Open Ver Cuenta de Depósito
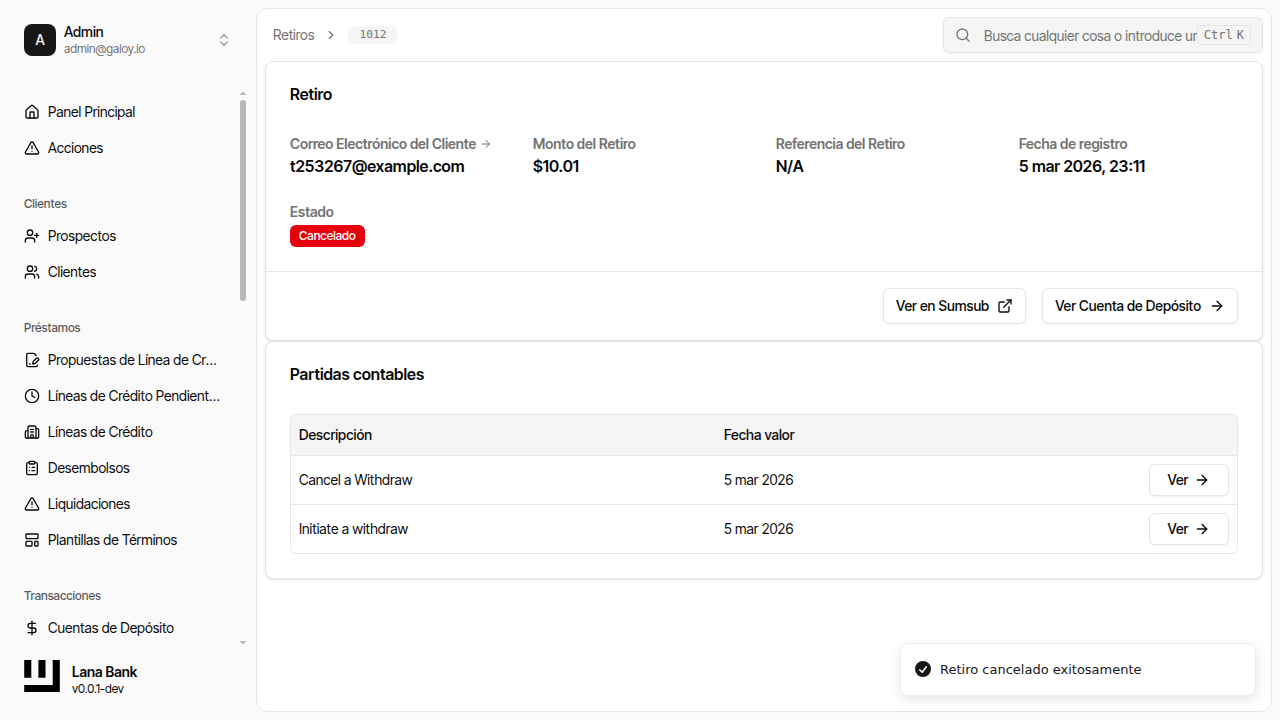 pyautogui.click(x=1139, y=306)
